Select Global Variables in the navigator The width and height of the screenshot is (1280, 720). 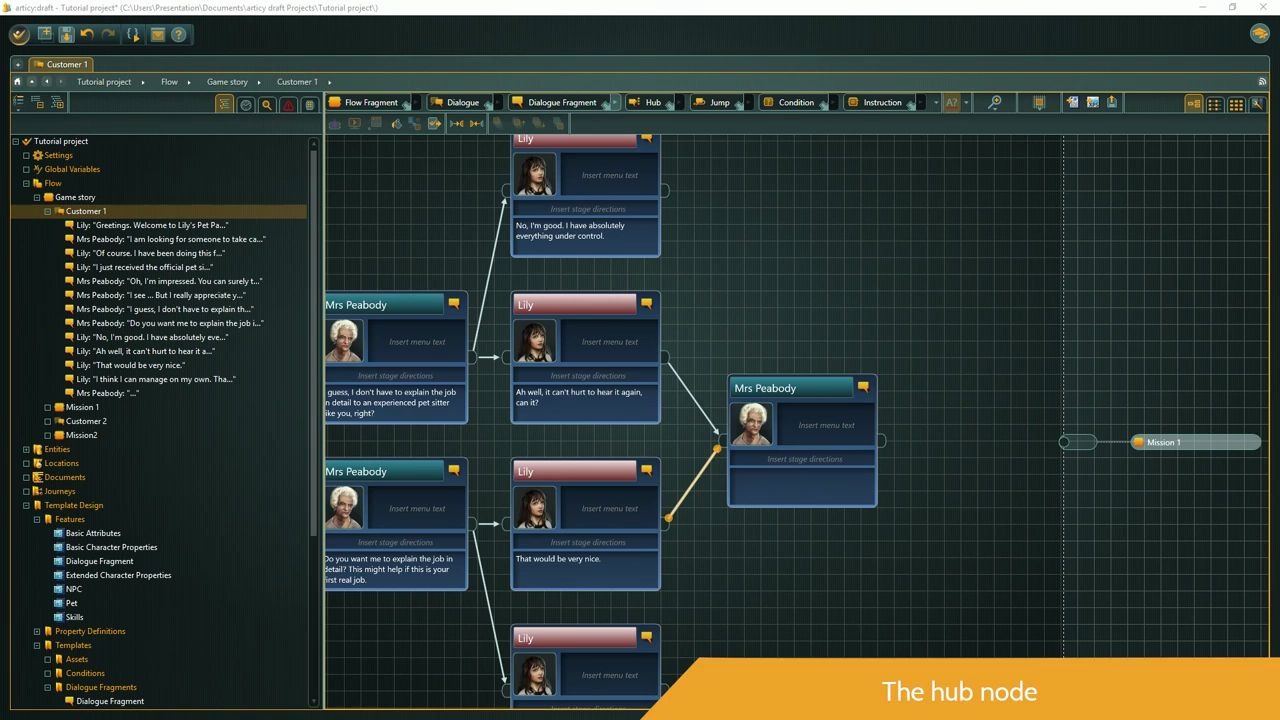(72, 169)
